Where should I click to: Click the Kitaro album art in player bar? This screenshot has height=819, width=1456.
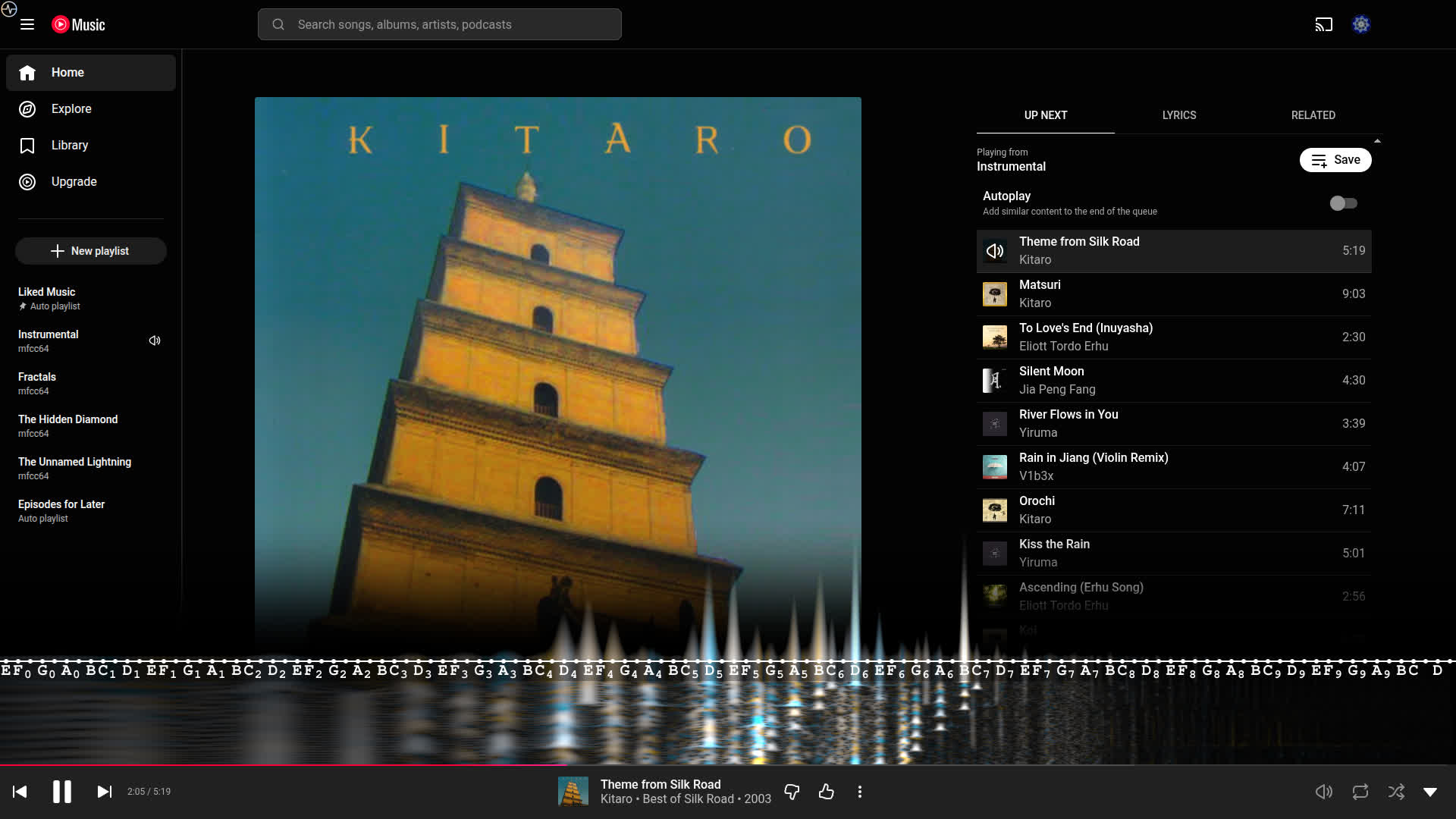pos(573,792)
